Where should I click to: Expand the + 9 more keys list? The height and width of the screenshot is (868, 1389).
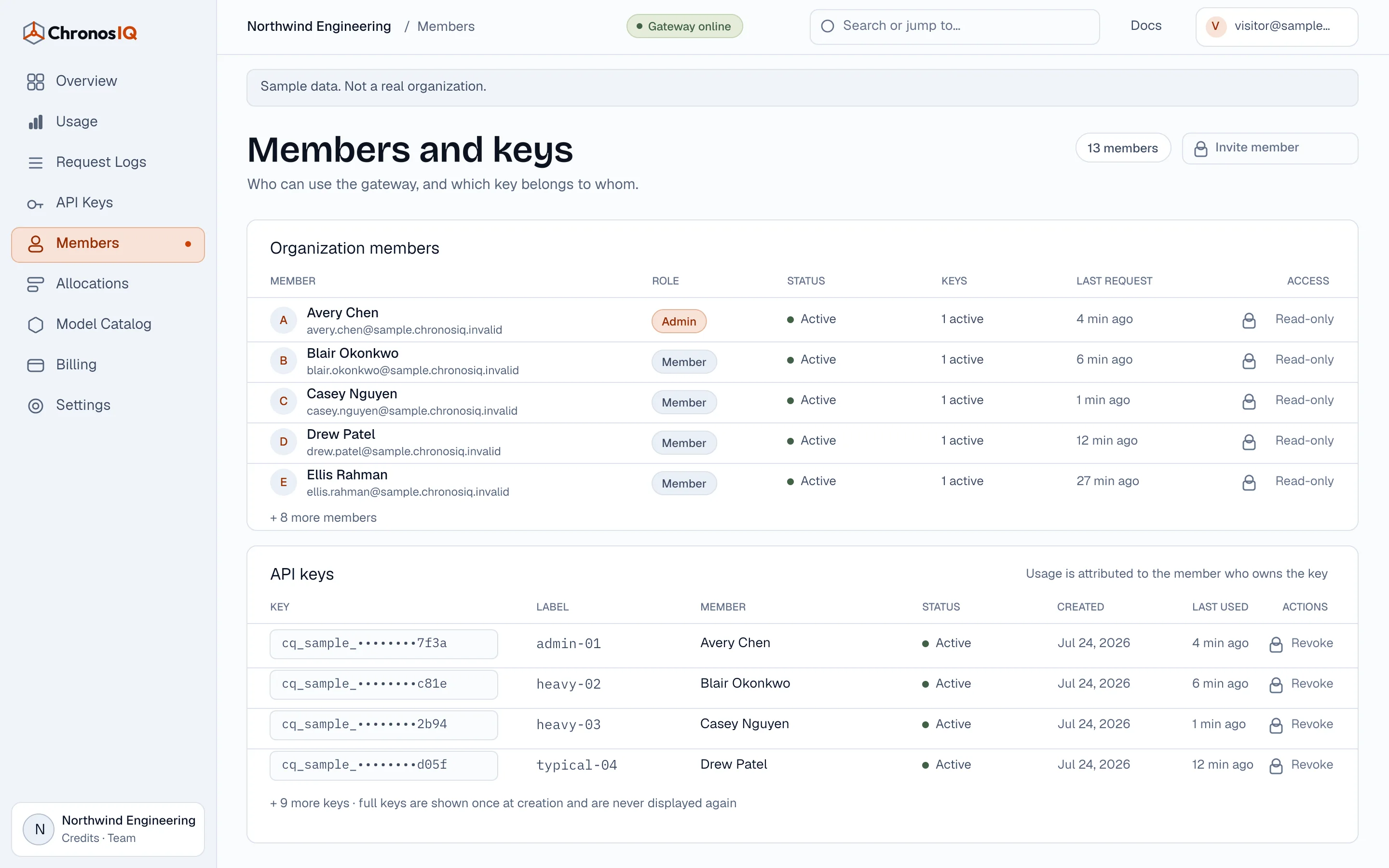tap(503, 803)
